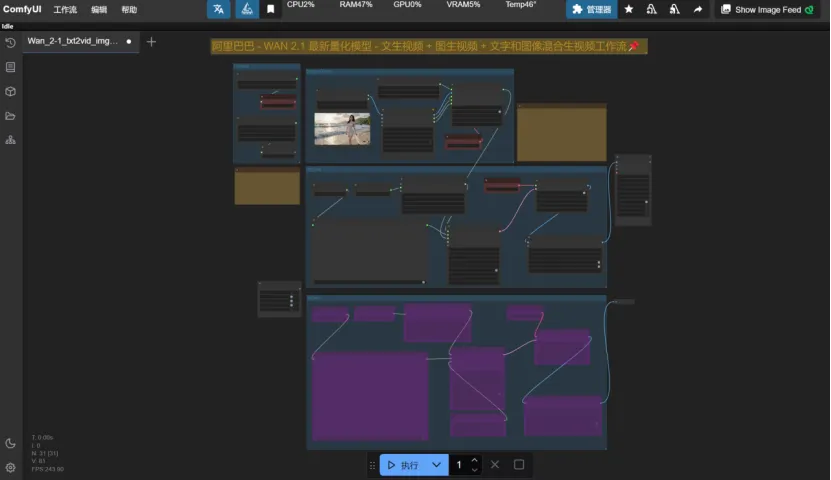
Task: Open the model library cube icon
Action: [10, 91]
